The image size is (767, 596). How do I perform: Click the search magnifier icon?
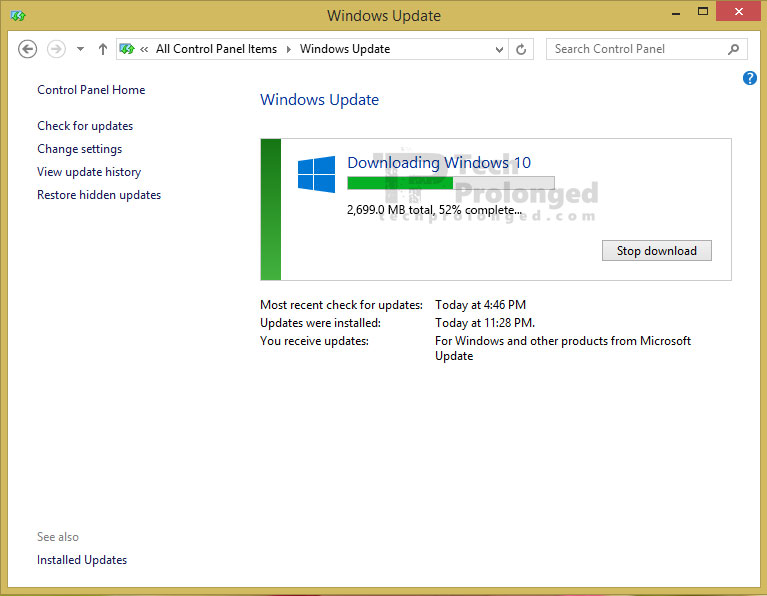733,49
